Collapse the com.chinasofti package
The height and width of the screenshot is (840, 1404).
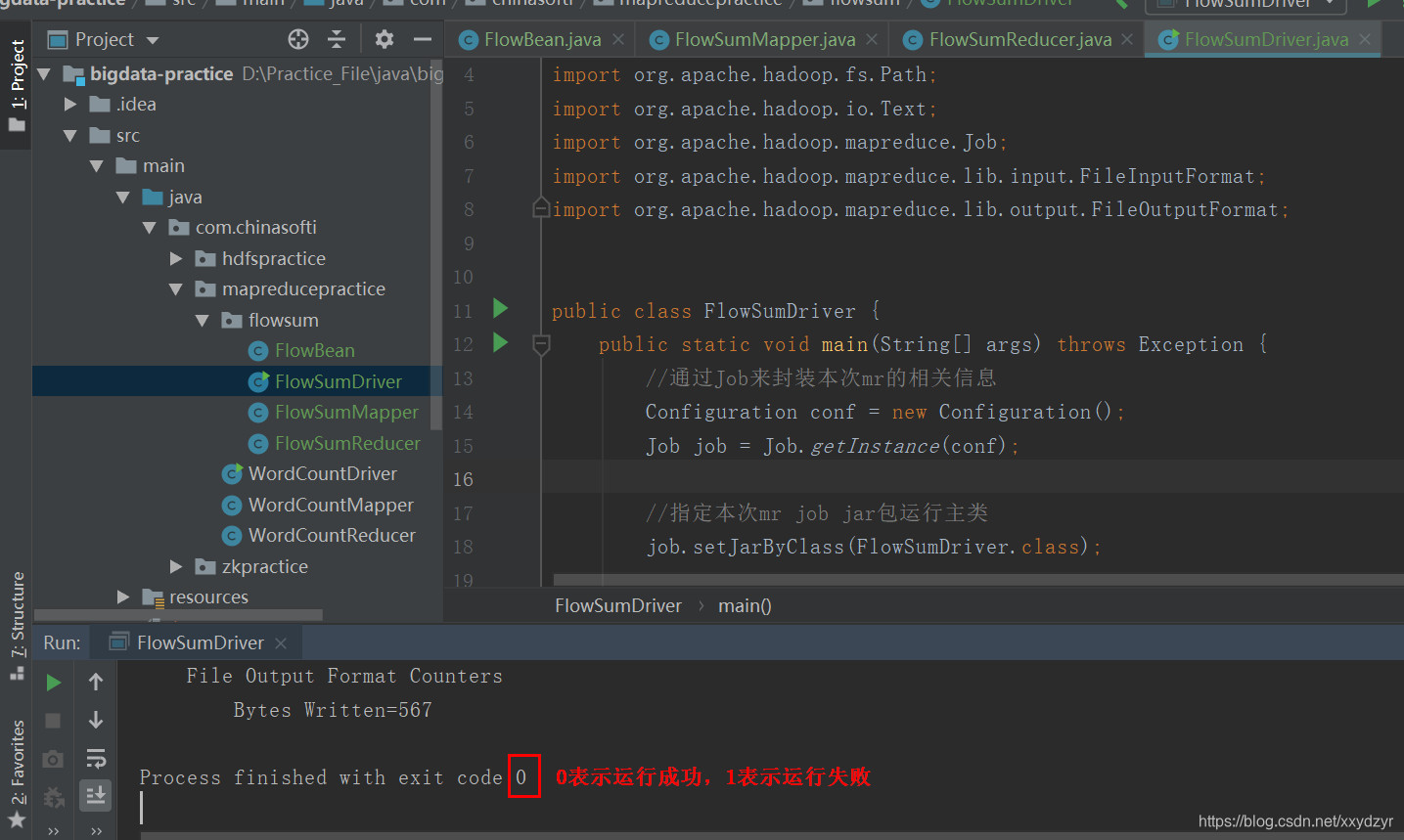(x=149, y=228)
